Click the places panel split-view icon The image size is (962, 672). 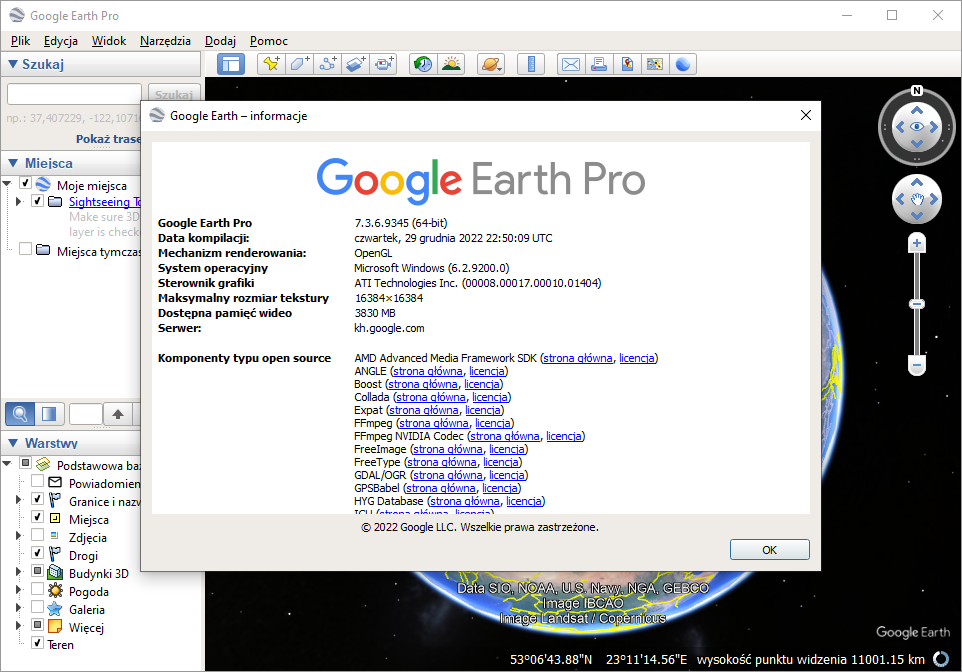[49, 414]
